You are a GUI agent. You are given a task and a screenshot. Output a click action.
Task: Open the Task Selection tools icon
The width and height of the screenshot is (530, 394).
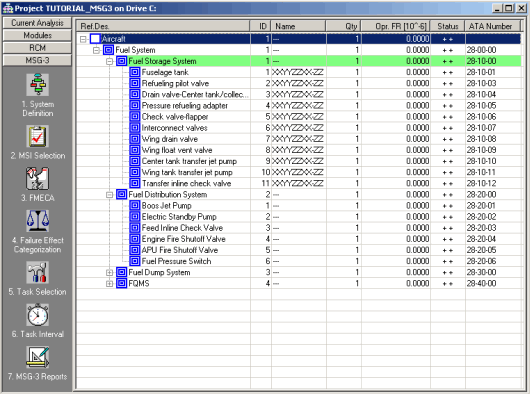[x=38, y=272]
